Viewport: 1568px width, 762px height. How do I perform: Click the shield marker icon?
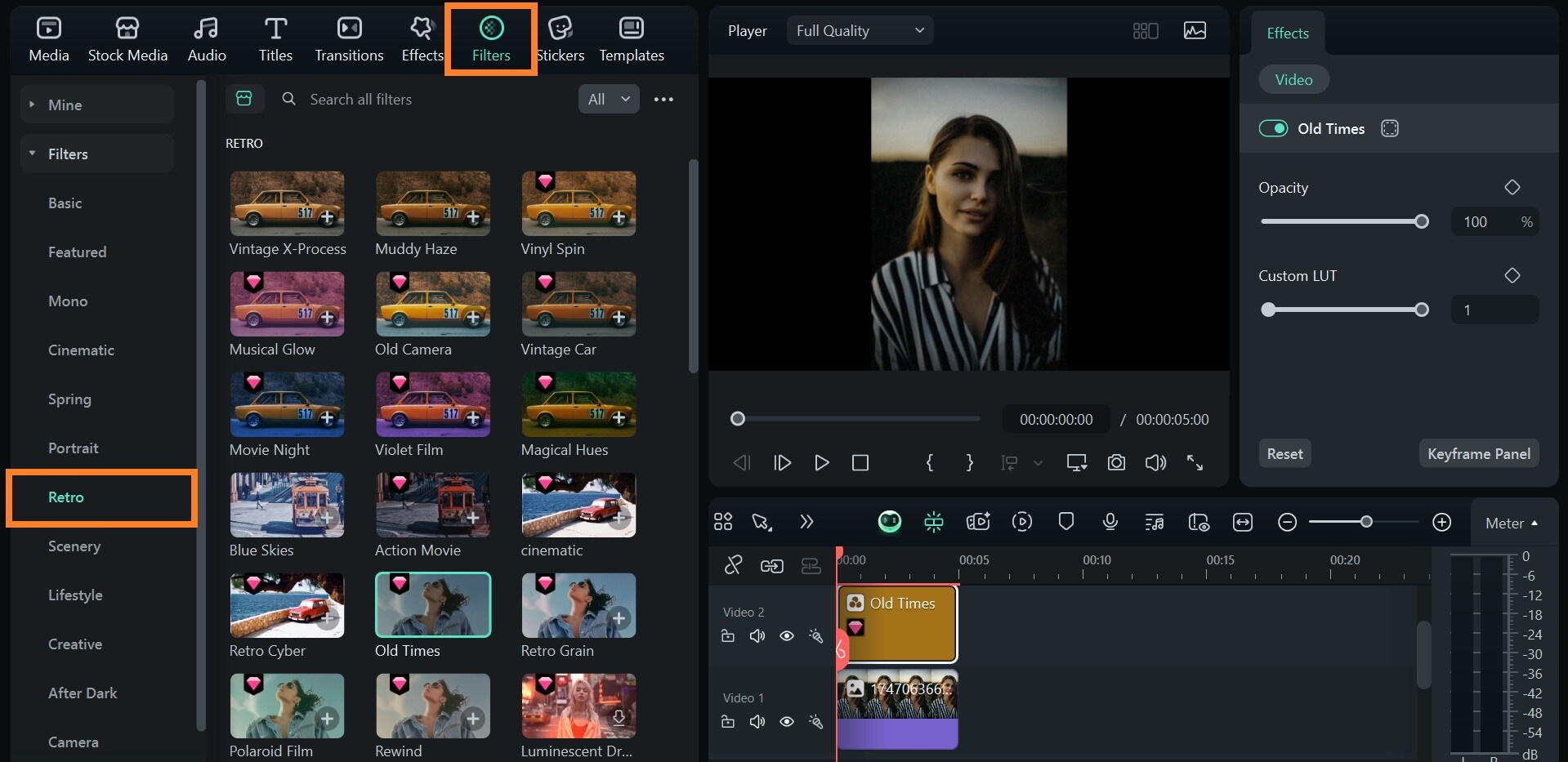pos(1065,522)
